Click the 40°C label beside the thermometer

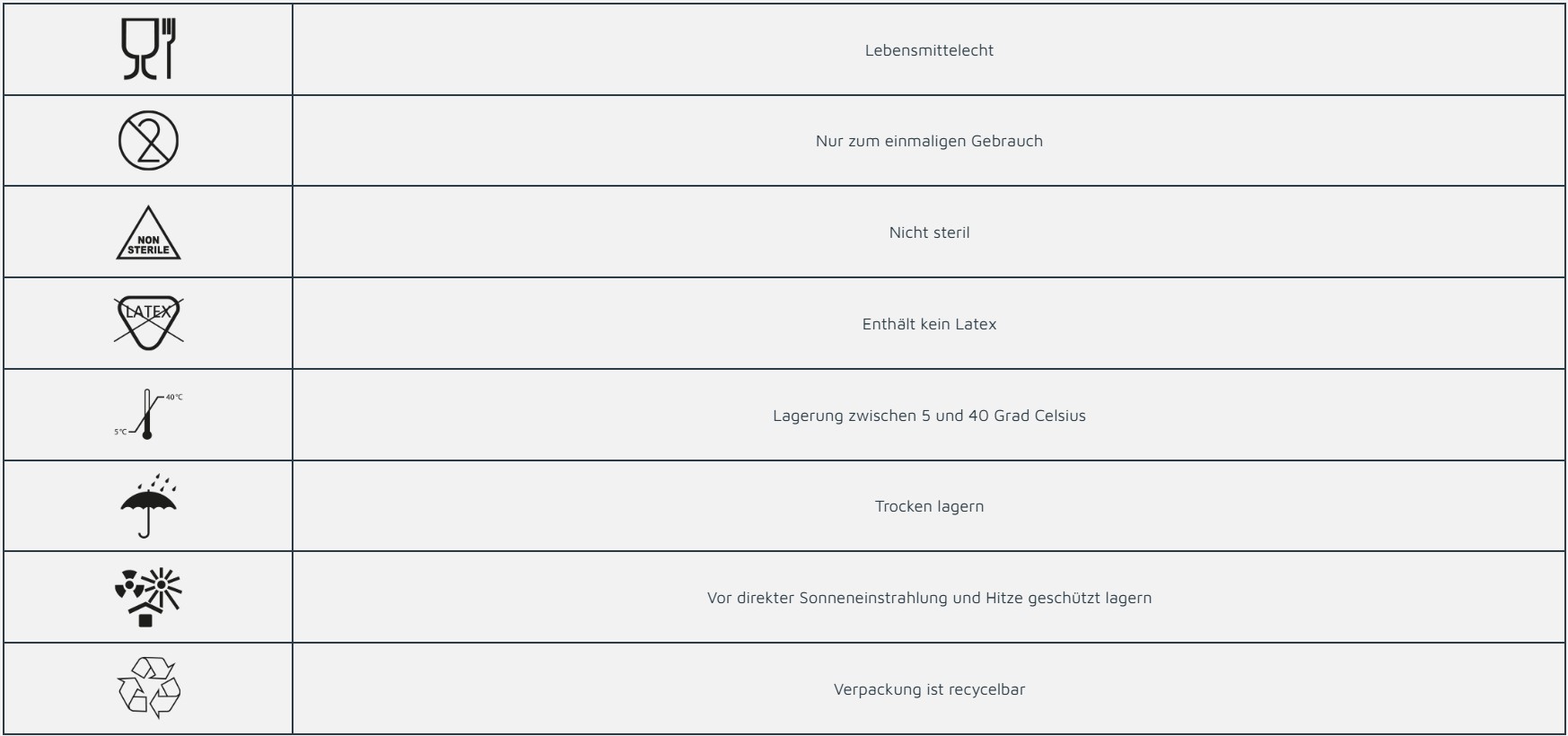point(173,397)
